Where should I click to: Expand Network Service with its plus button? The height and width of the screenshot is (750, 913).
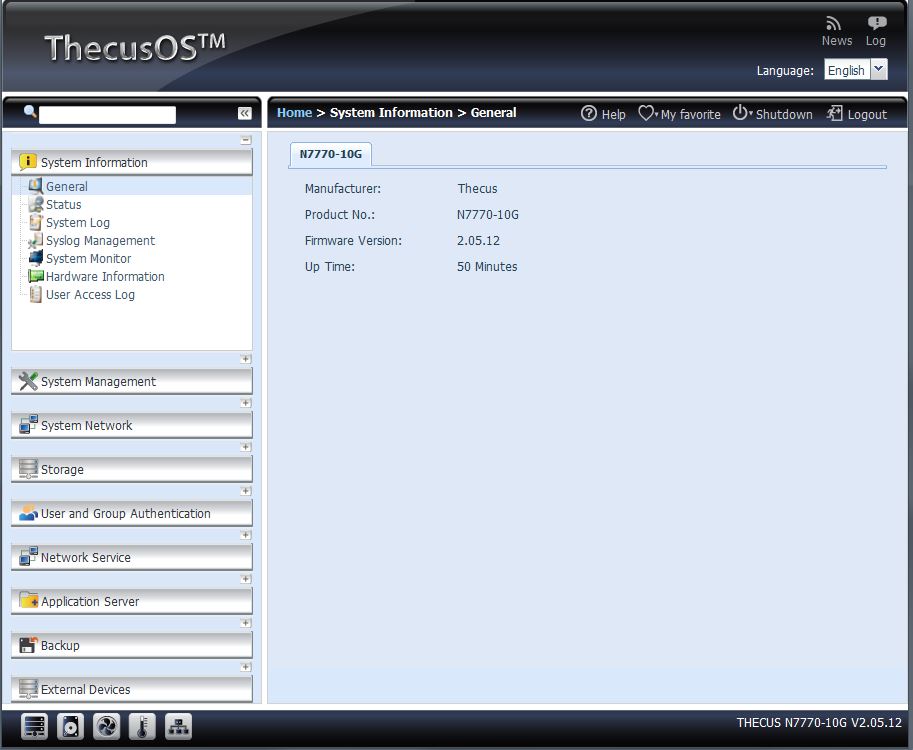(246, 535)
